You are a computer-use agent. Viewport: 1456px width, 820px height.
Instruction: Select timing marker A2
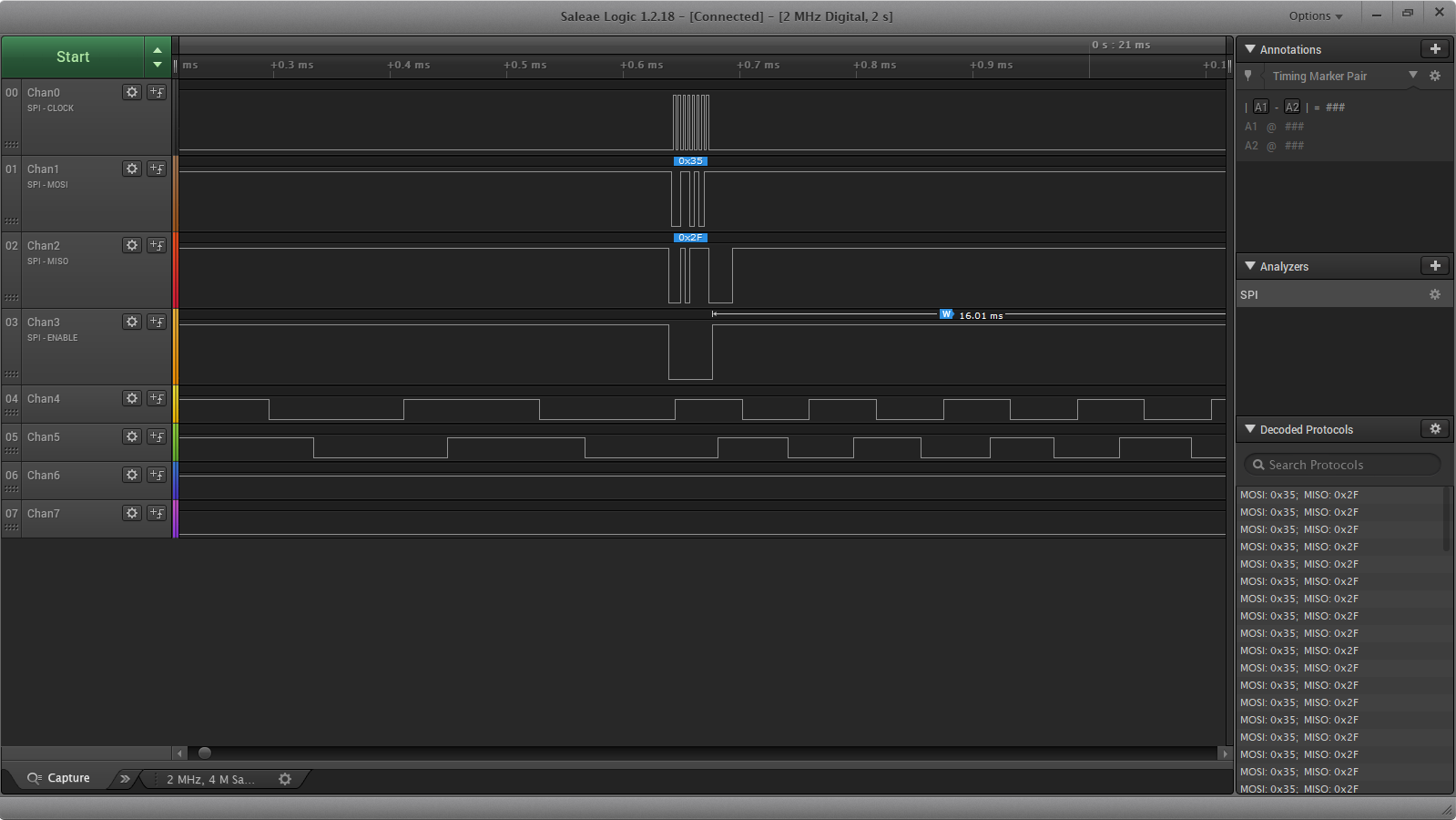(1292, 107)
